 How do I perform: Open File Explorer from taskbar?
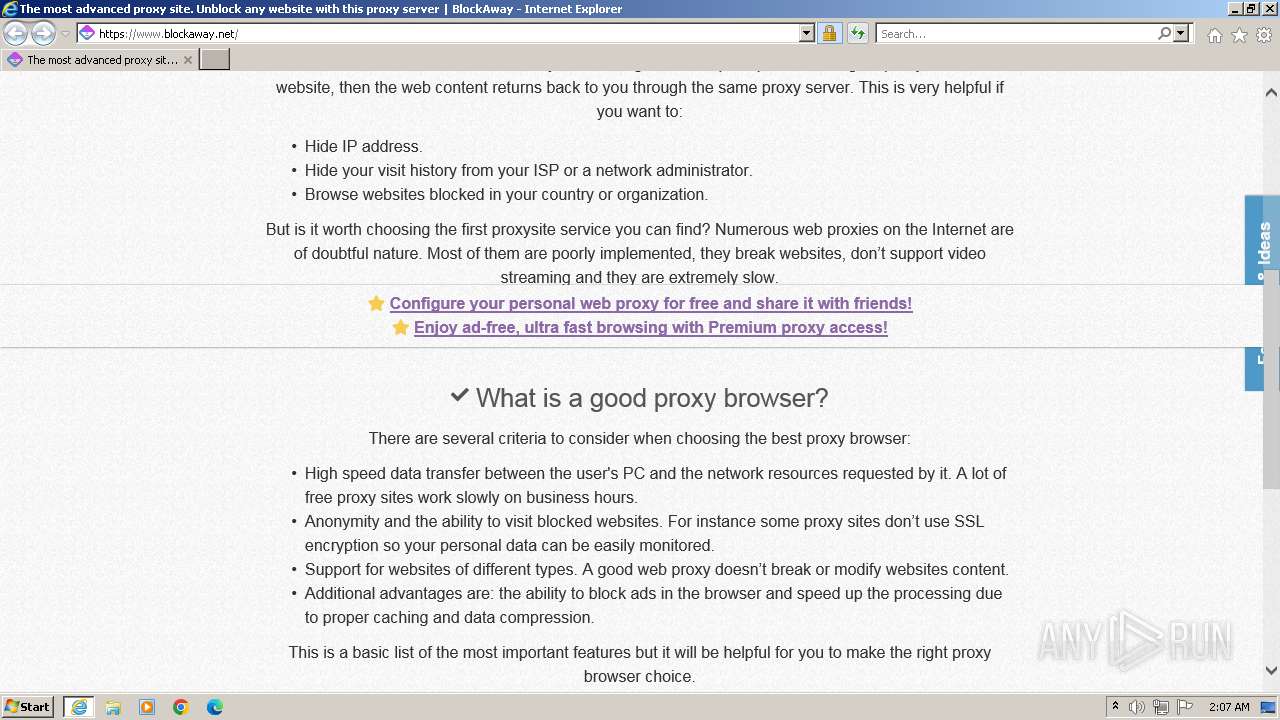coord(113,707)
